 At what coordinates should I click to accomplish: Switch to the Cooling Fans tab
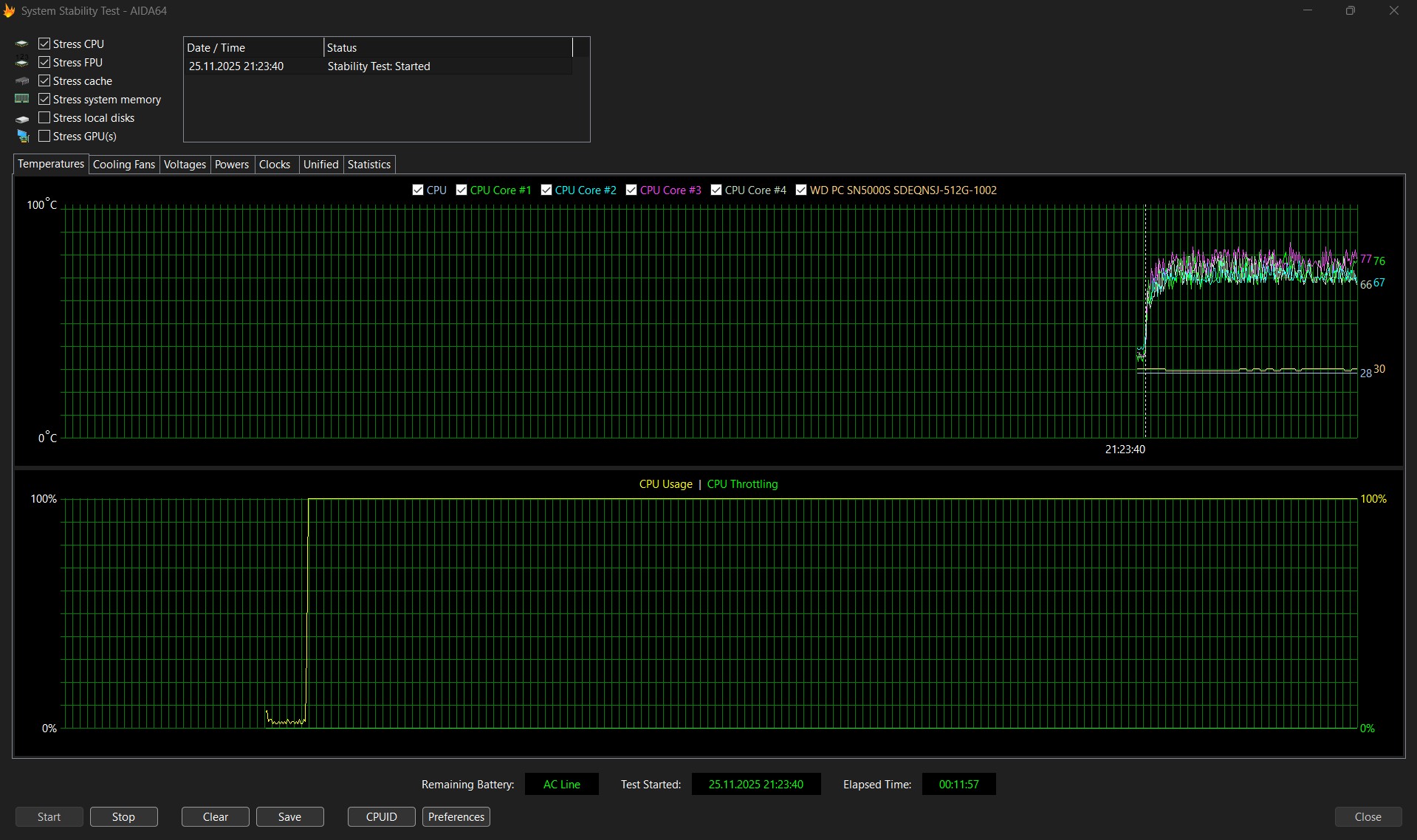(123, 165)
